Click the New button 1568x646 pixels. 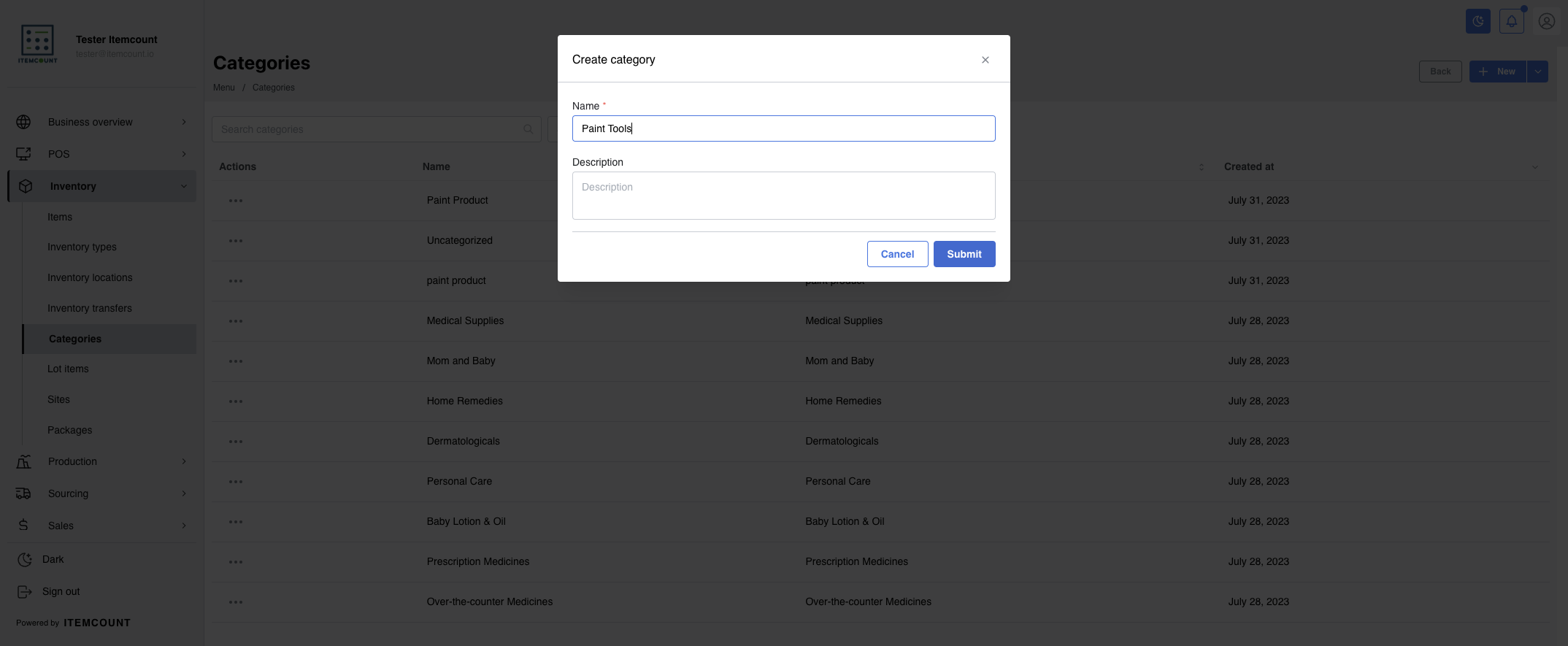(x=1497, y=72)
